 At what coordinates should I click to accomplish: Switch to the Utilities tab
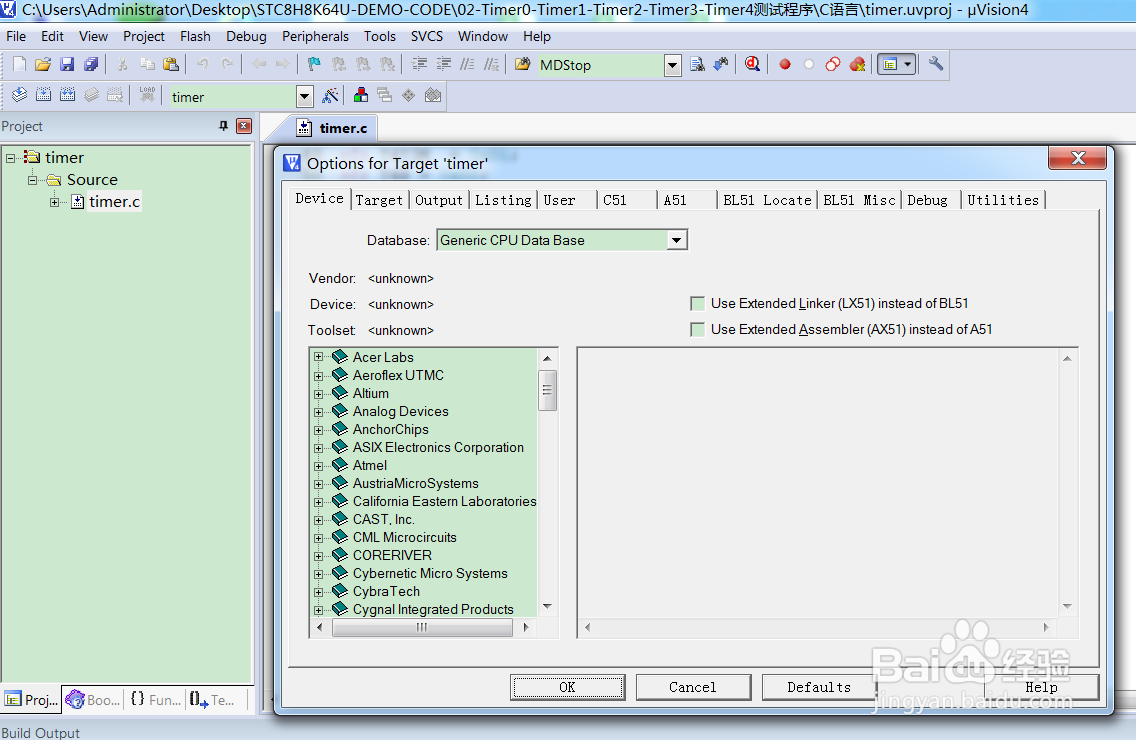coord(1003,200)
